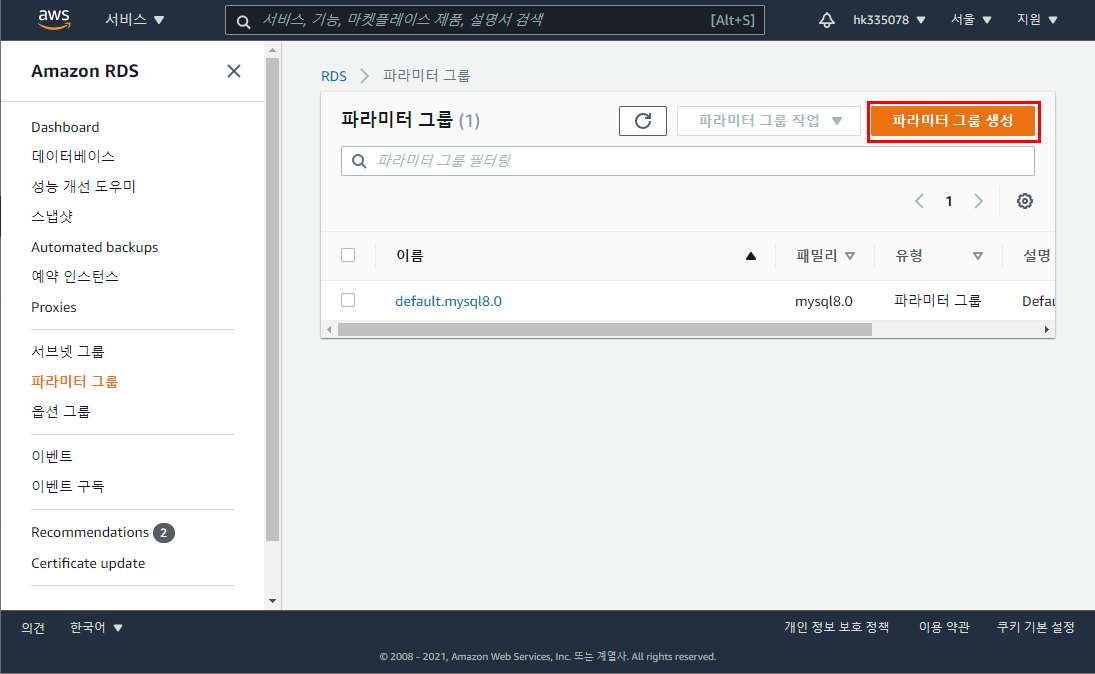Open 이용 약관 footer link
The width and height of the screenshot is (1095, 674).
[944, 627]
